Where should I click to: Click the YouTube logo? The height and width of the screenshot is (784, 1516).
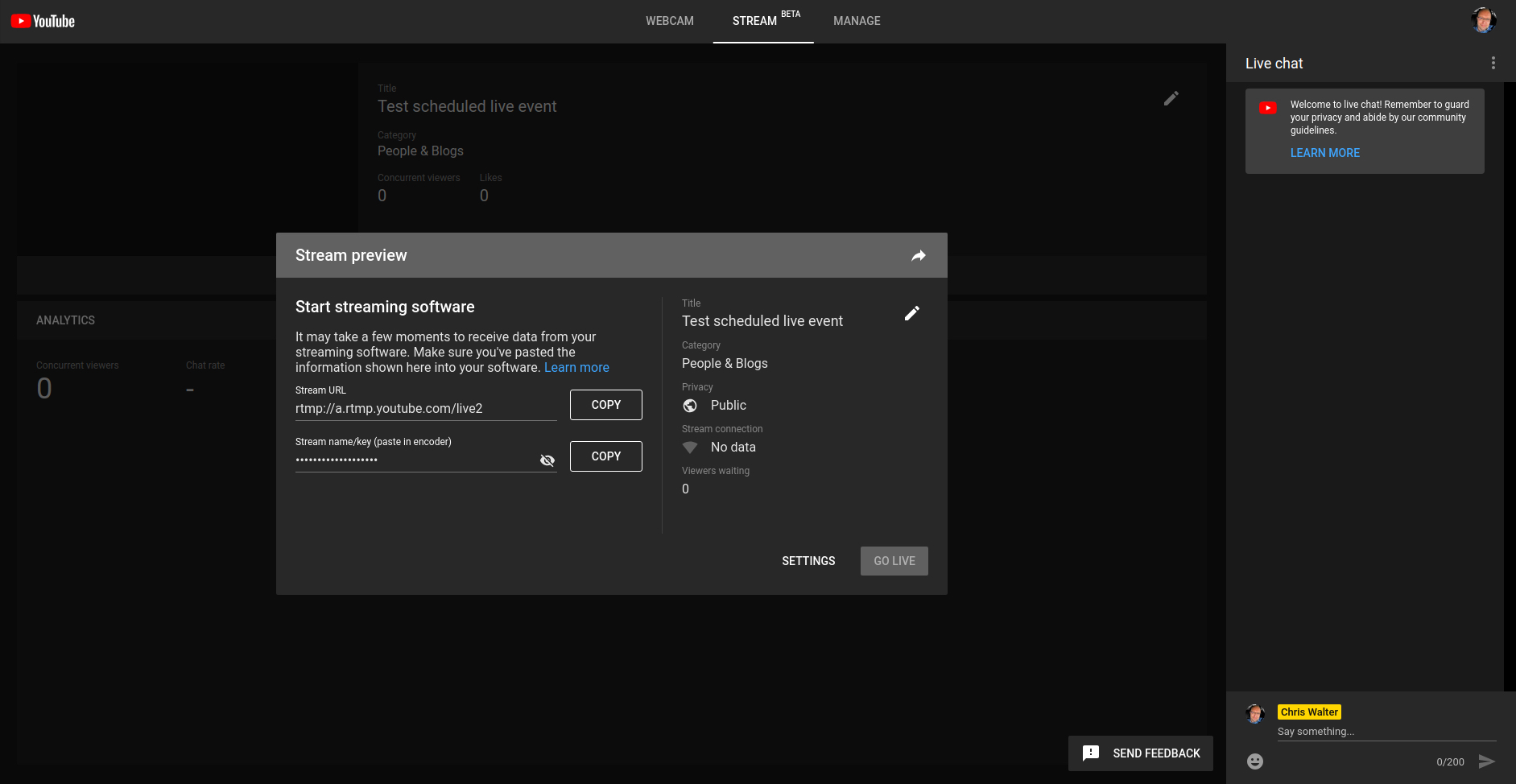(x=43, y=21)
